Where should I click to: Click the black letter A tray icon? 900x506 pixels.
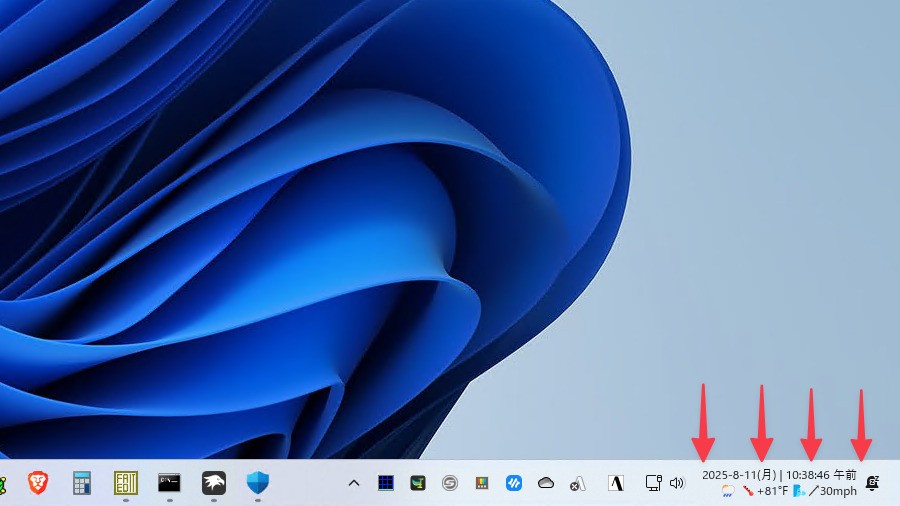point(616,483)
